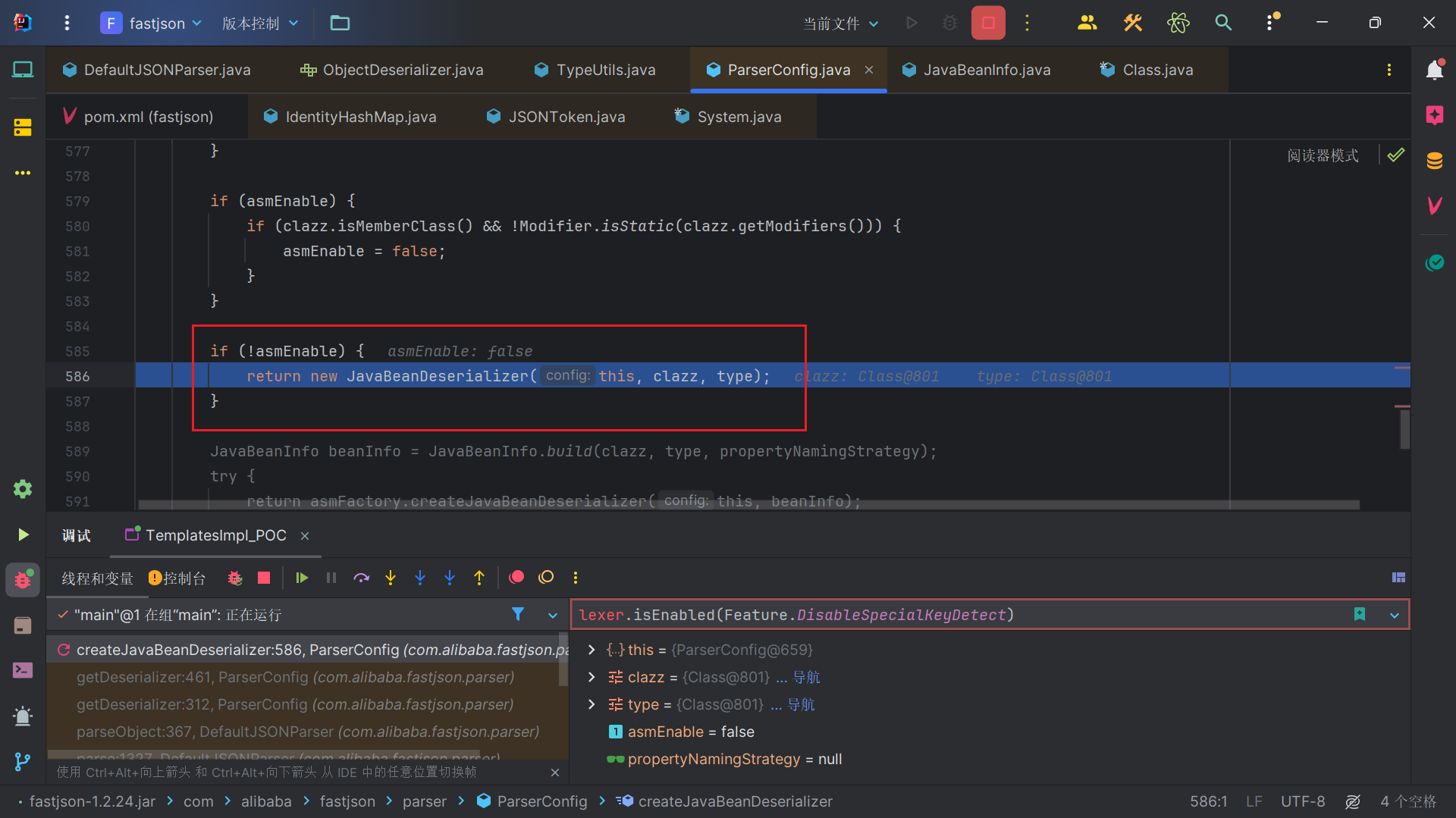This screenshot has height=818, width=1456.
Task: Switch to 控制台 console tab
Action: [x=177, y=578]
